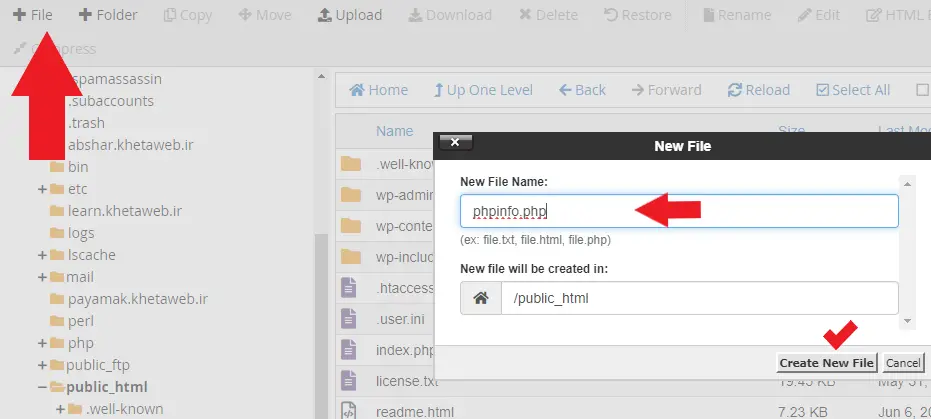This screenshot has height=419, width=931.
Task: Click the wp-content folder icon in list
Action: pos(351,226)
